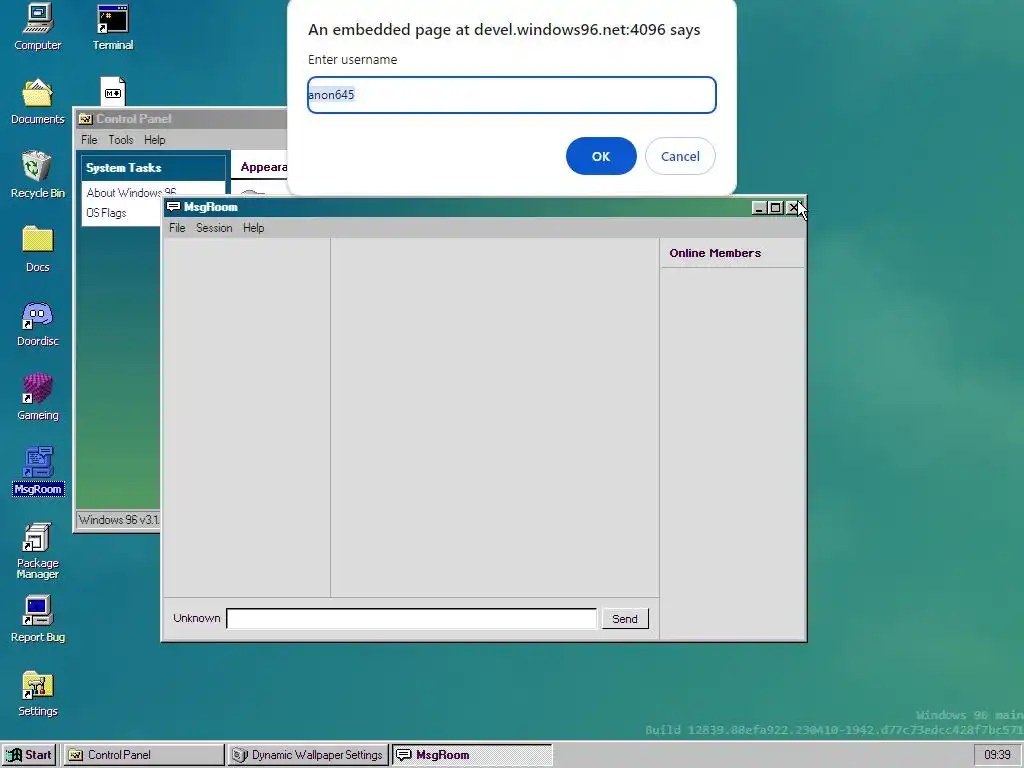Click MsgRoom taskbar button
The width and height of the screenshot is (1024, 768).
473,755
